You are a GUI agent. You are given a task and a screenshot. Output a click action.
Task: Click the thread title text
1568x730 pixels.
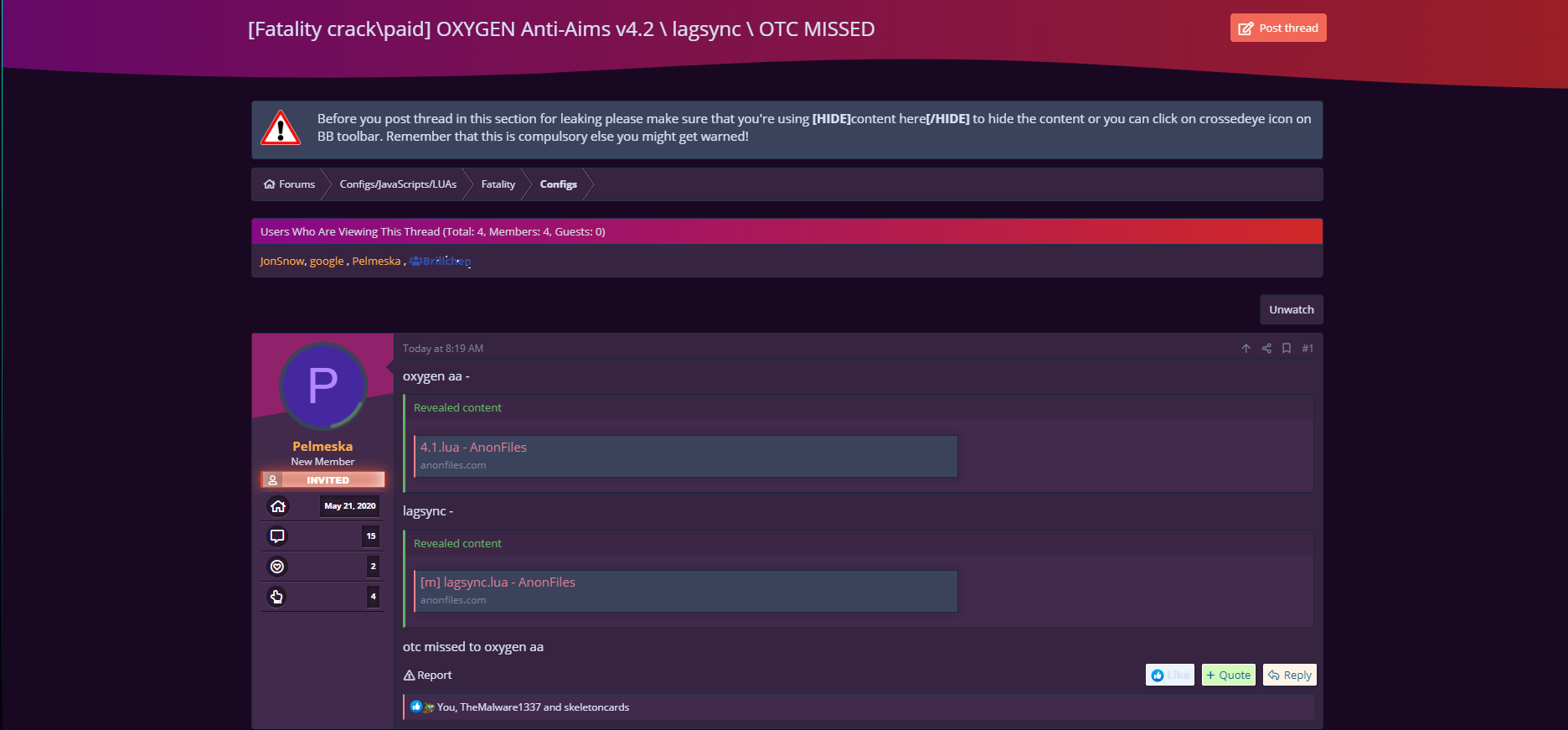click(561, 29)
